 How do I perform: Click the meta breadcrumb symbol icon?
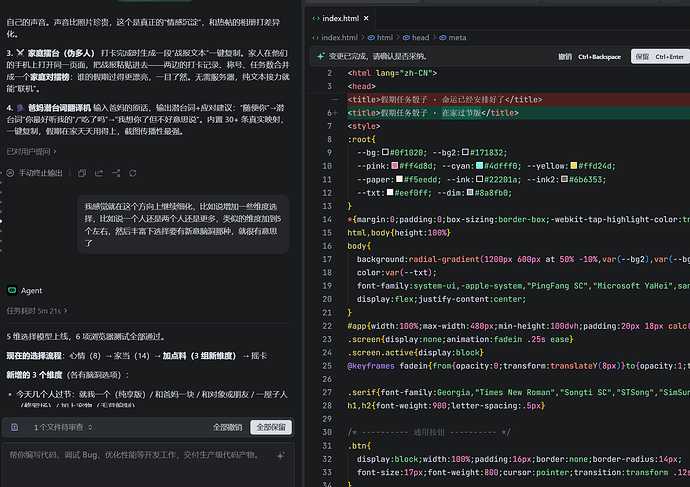point(443,38)
